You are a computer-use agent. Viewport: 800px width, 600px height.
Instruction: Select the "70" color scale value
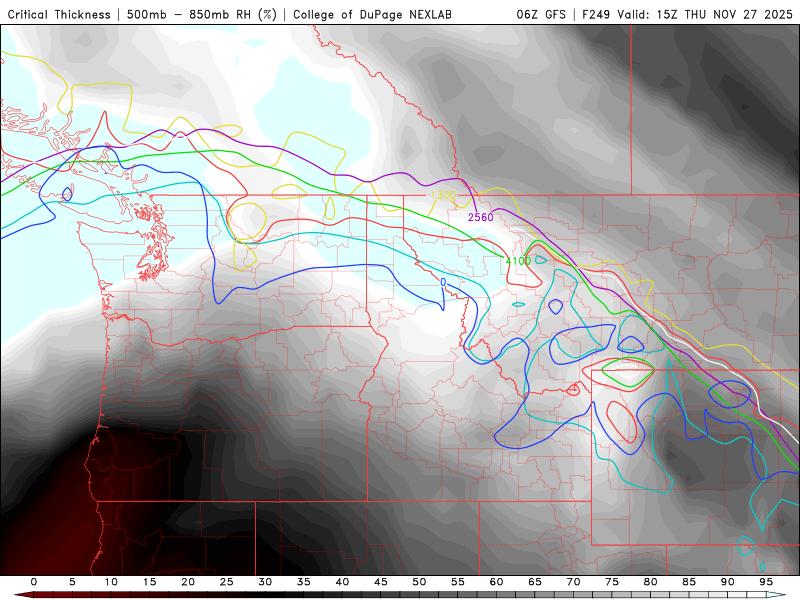[573, 582]
